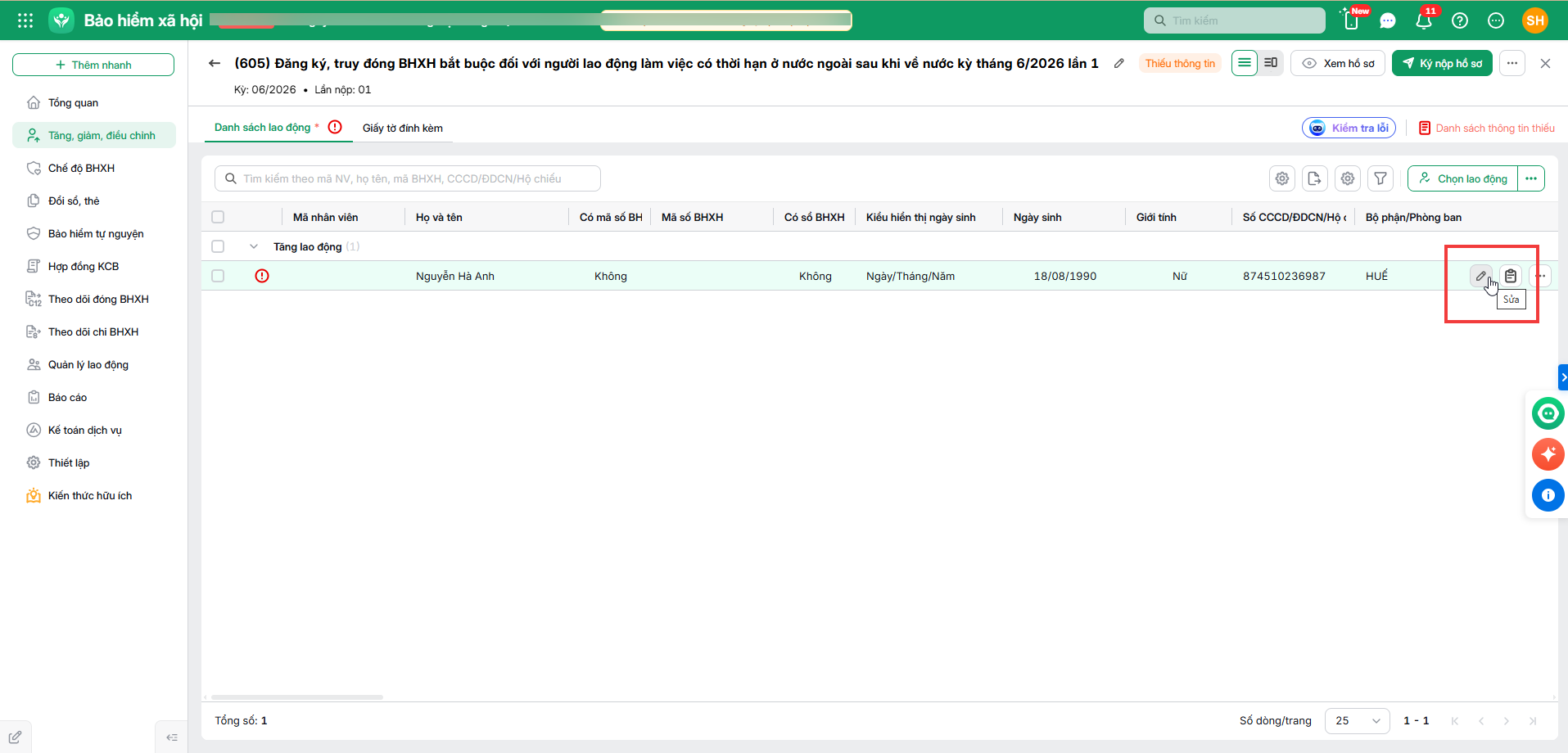This screenshot has height=753, width=1568.
Task: Click the Ký nộp hồ sơ button
Action: point(1442,63)
